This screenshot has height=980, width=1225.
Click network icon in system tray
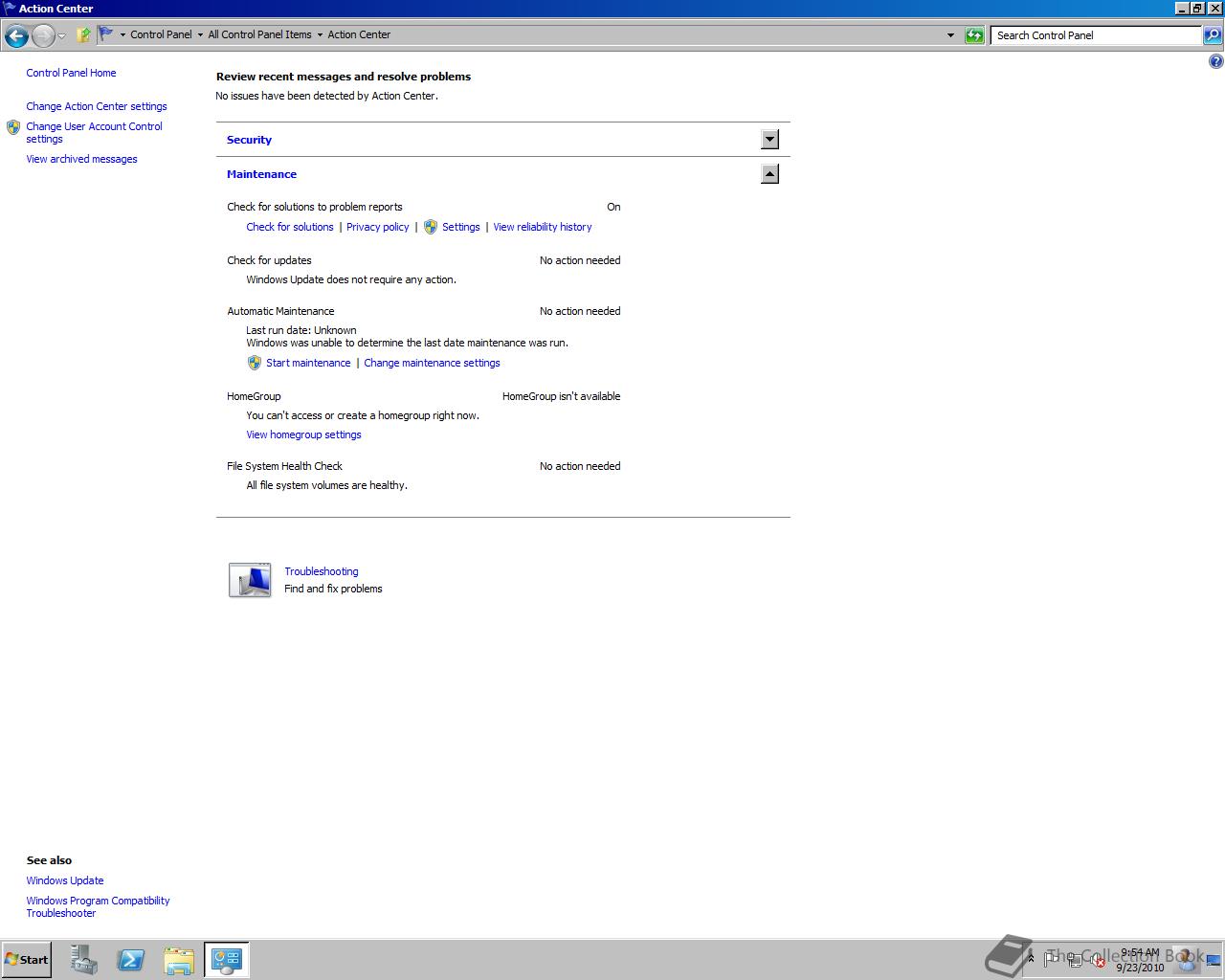[x=1076, y=959]
